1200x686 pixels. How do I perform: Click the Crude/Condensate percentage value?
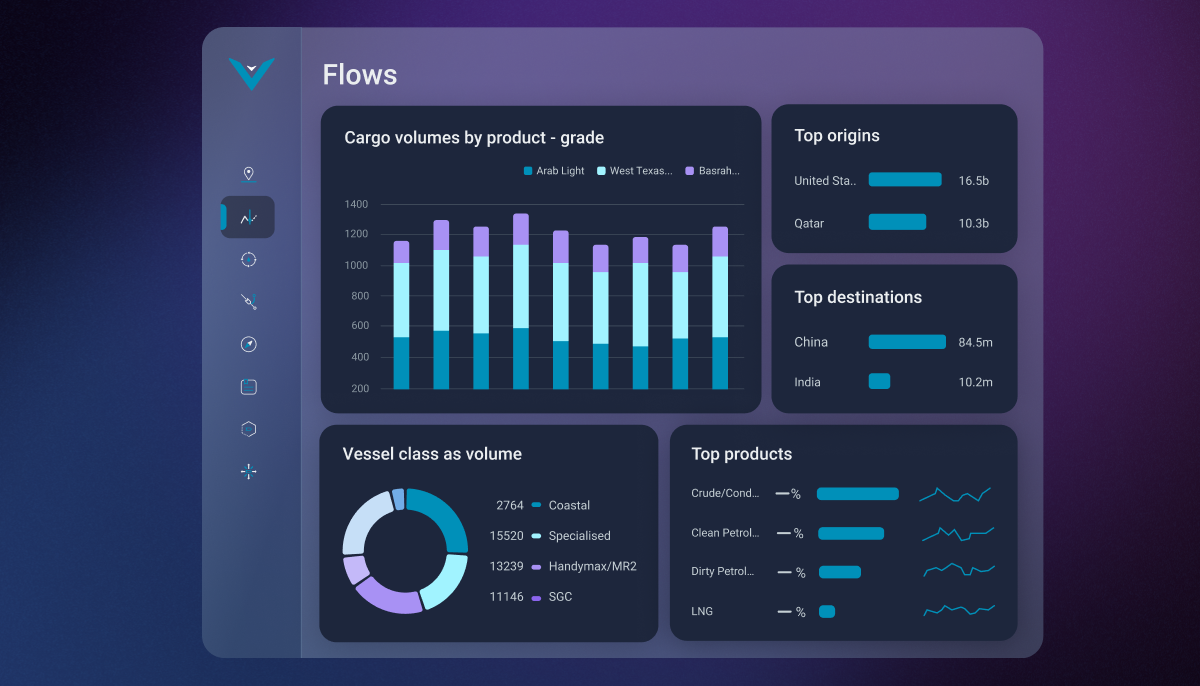(x=789, y=493)
